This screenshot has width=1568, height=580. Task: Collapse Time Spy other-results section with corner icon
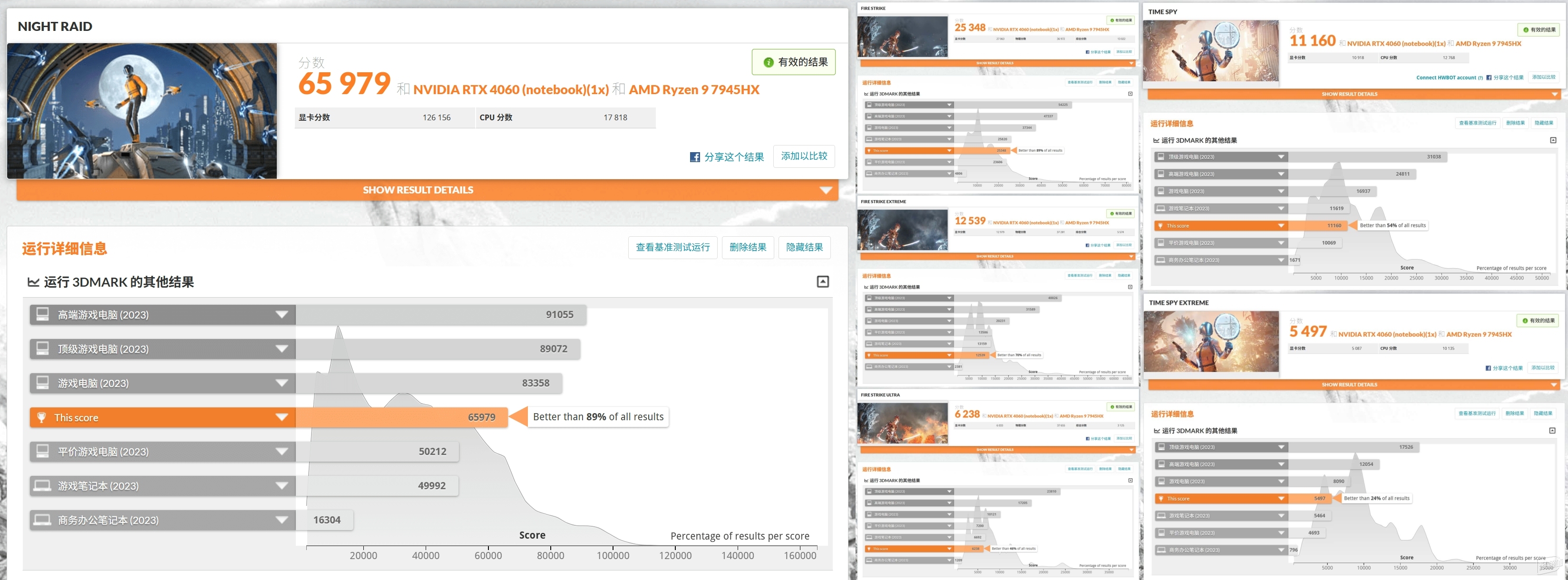pos(1553,140)
